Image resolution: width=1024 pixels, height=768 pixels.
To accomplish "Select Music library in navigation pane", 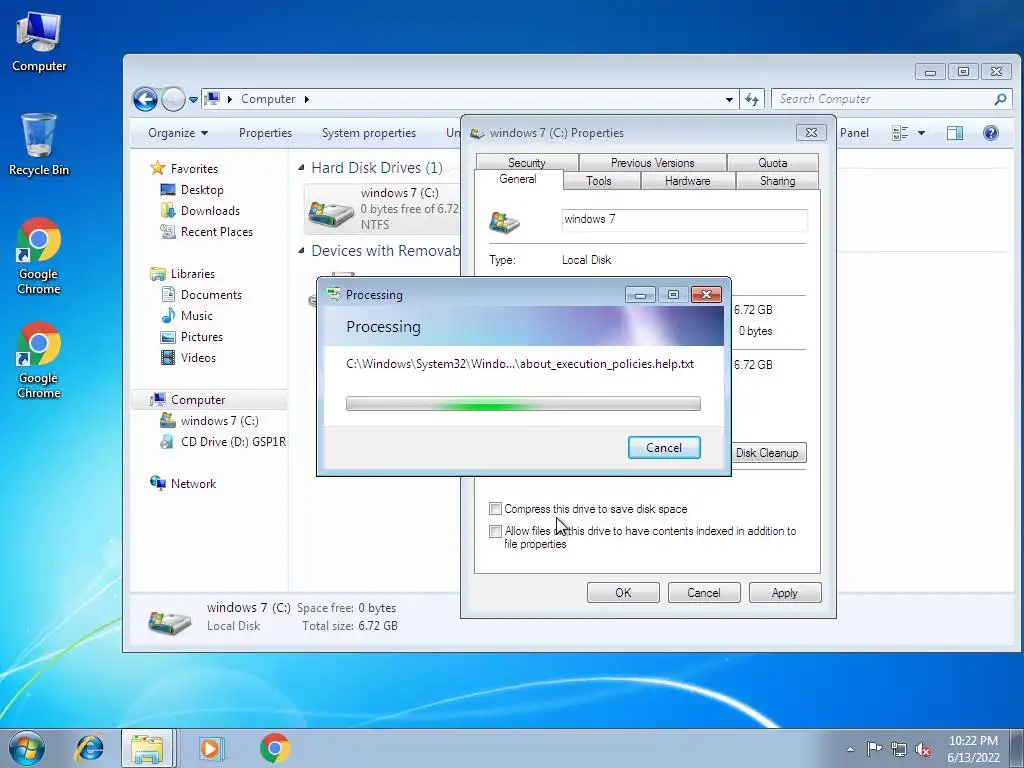I will [187, 315].
